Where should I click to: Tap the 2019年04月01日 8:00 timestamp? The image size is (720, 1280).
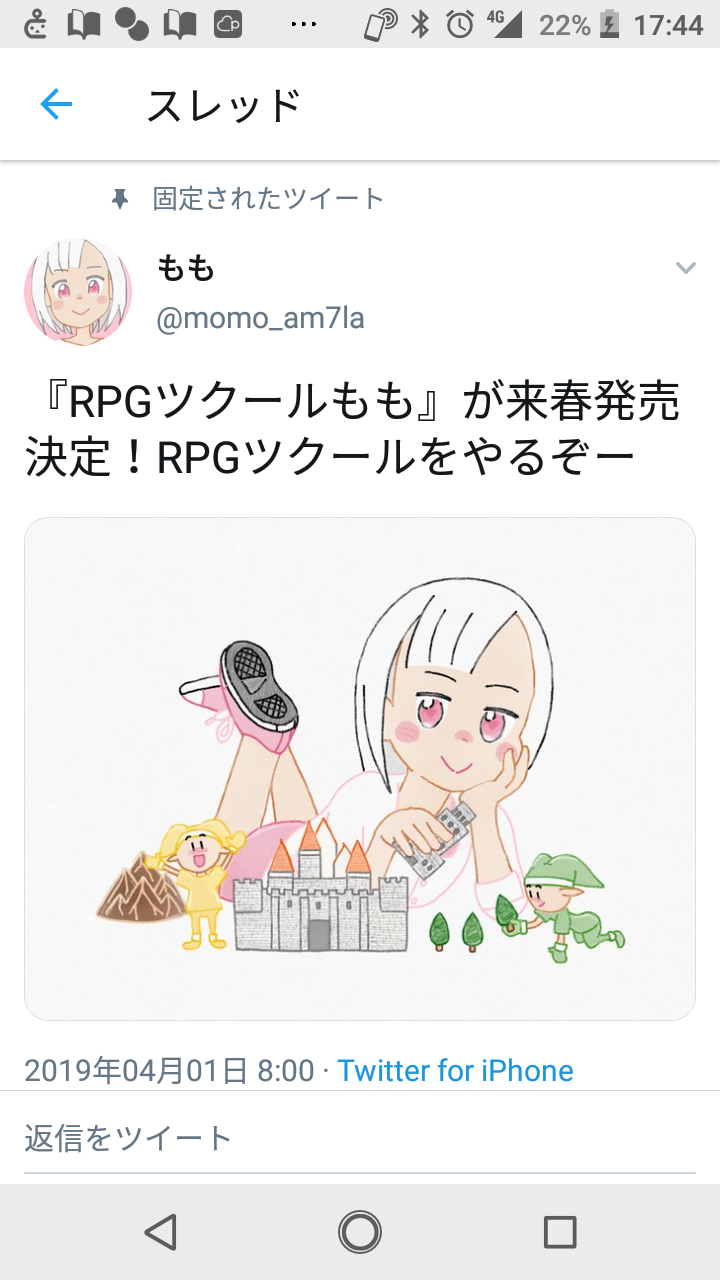[169, 1071]
